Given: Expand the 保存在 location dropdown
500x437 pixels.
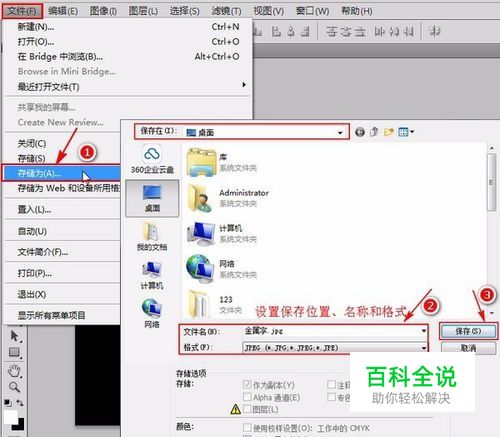Looking at the screenshot, I should pos(340,133).
